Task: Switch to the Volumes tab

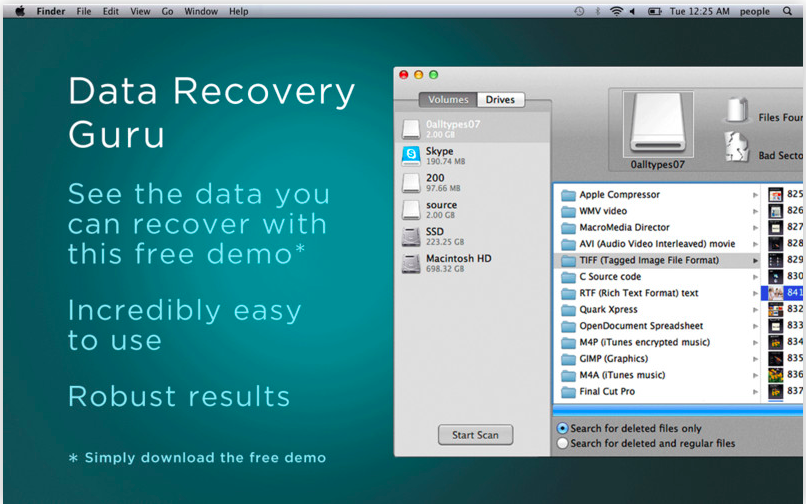Action: 448,100
